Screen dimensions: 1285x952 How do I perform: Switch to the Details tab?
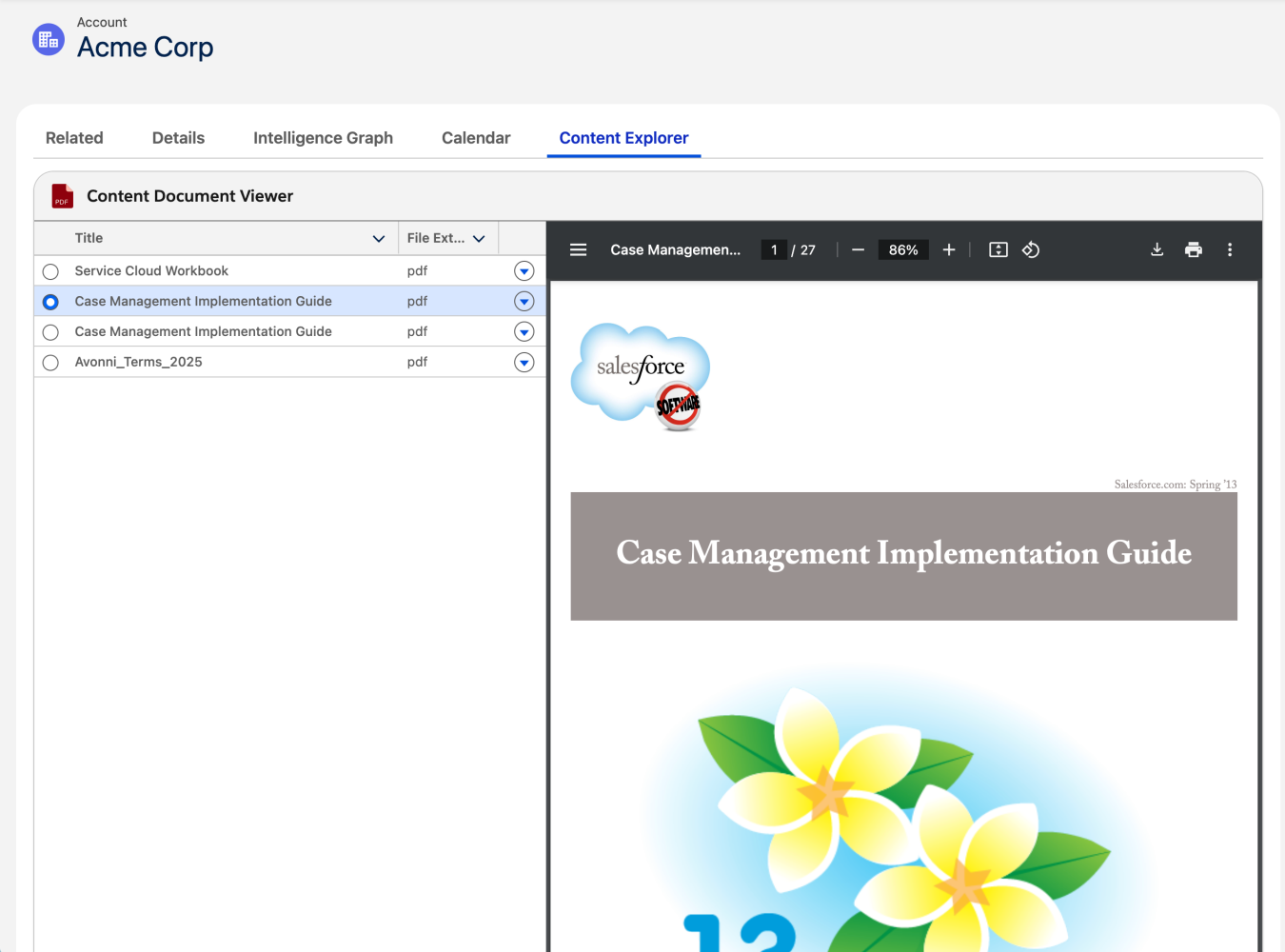pyautogui.click(x=178, y=138)
